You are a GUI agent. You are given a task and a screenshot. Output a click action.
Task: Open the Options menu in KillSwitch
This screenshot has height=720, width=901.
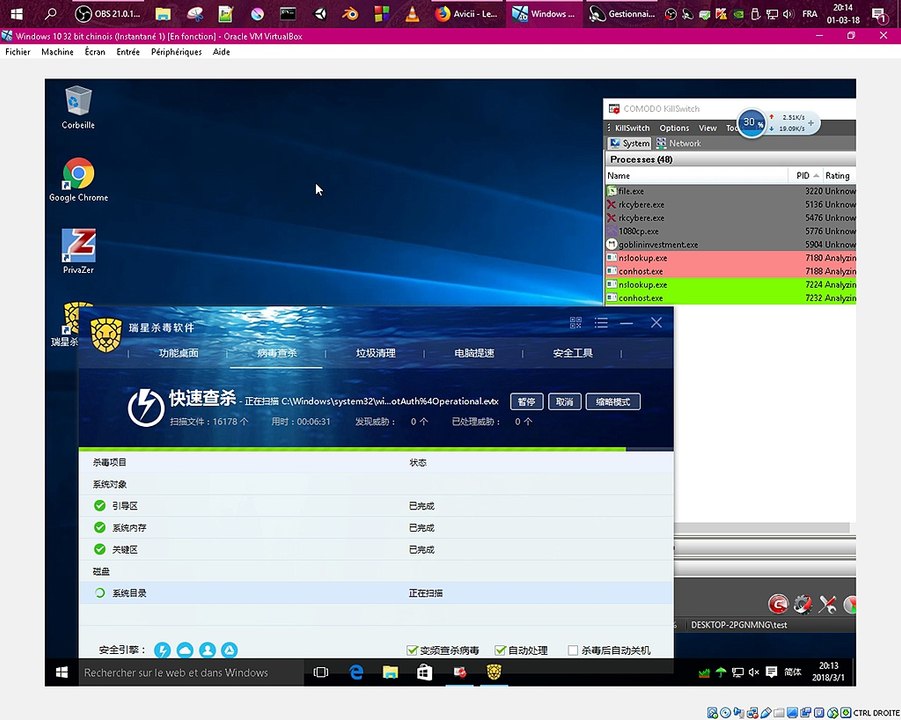coord(674,128)
